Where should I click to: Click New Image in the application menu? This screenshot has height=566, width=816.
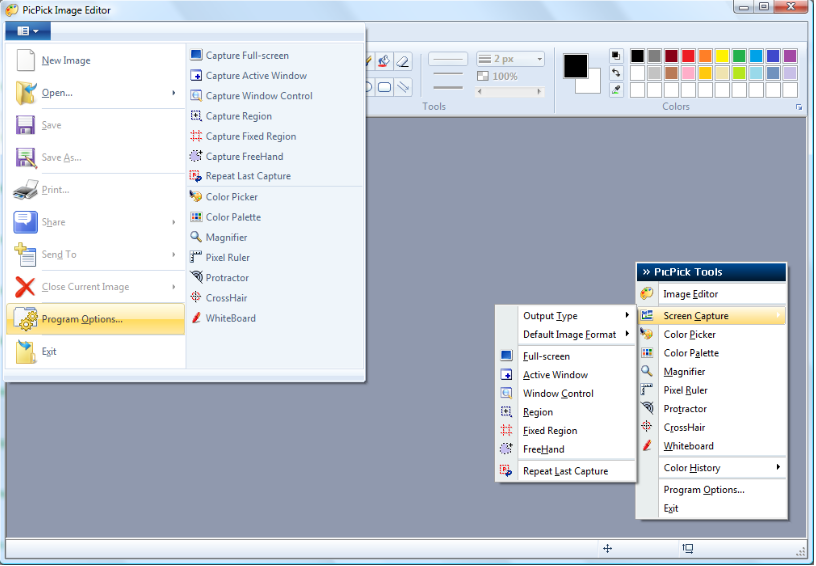point(66,61)
